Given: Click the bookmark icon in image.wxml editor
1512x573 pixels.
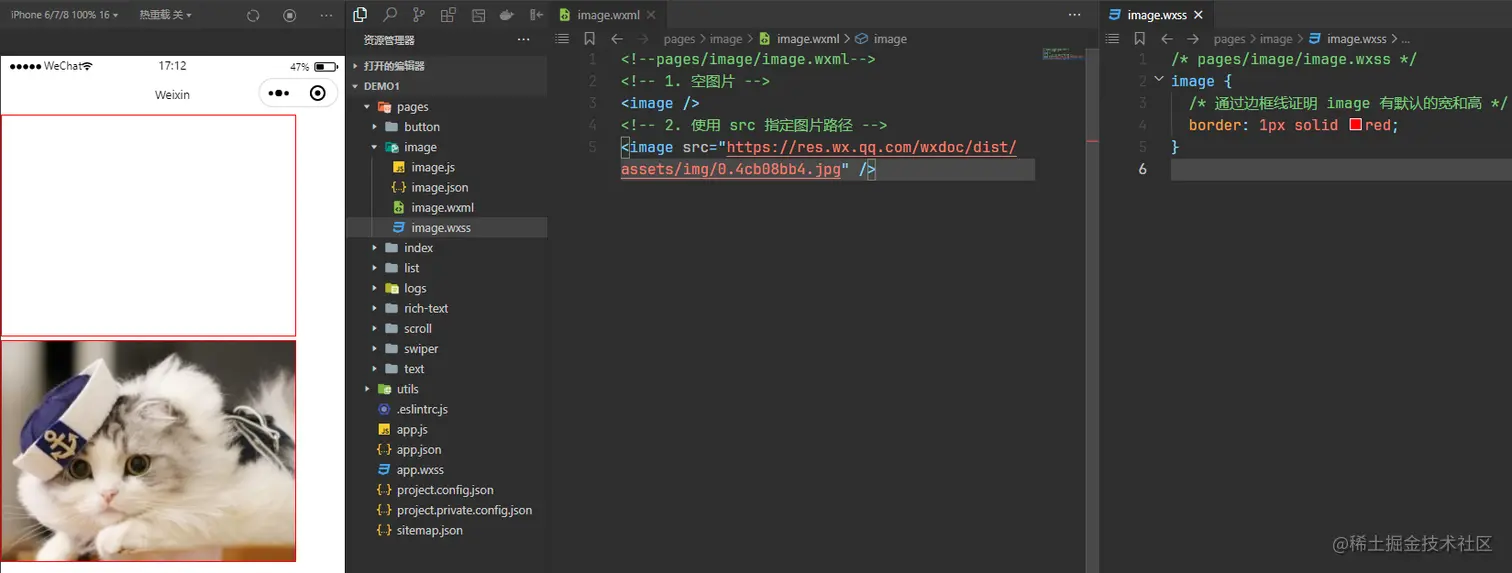Looking at the screenshot, I should [x=590, y=39].
